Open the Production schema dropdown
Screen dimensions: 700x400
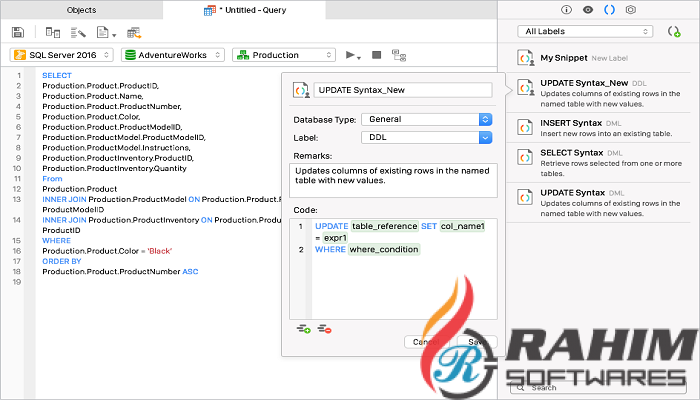tap(284, 55)
